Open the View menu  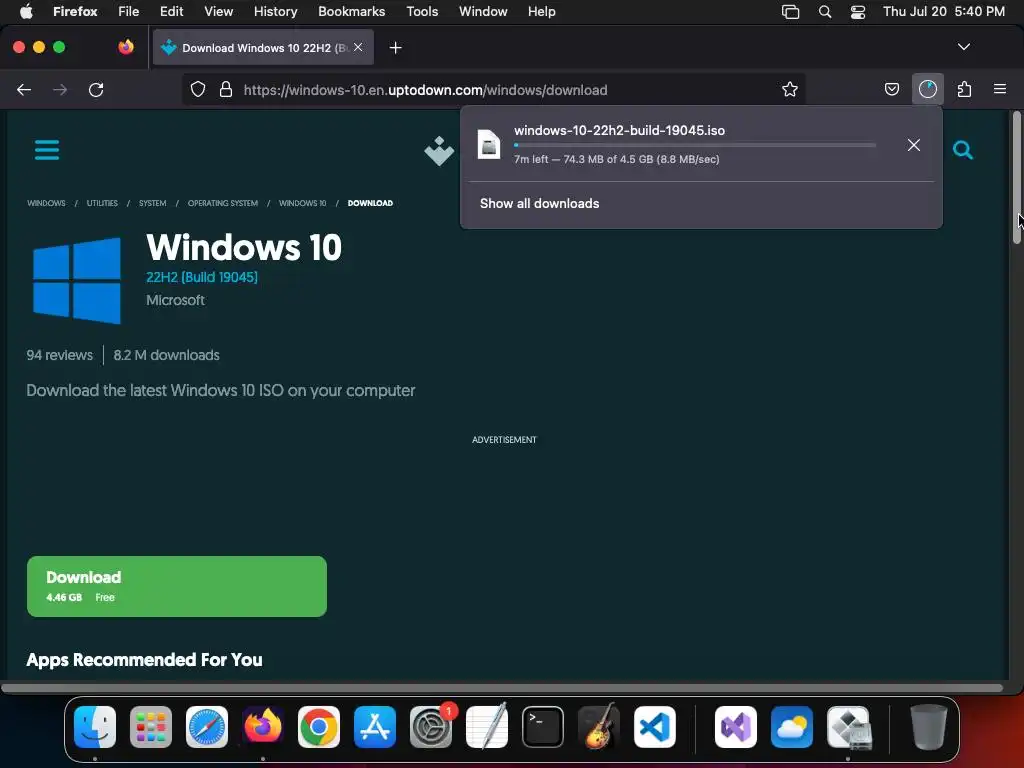(218, 12)
